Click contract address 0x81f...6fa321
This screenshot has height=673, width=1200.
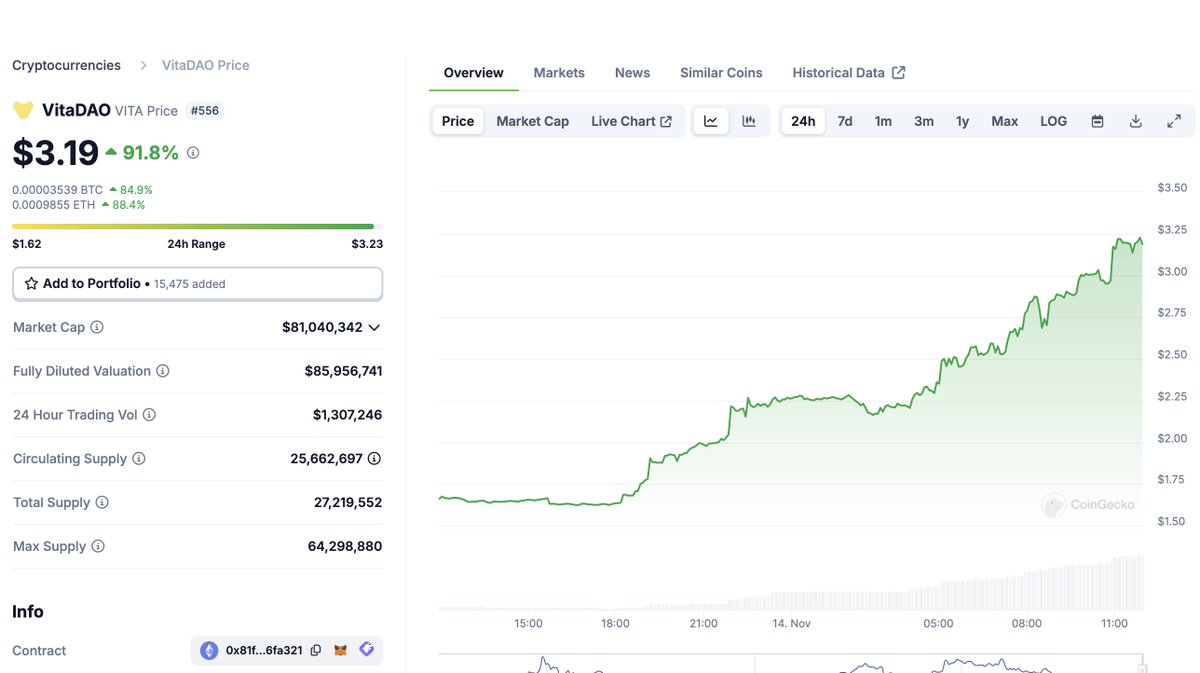264,650
